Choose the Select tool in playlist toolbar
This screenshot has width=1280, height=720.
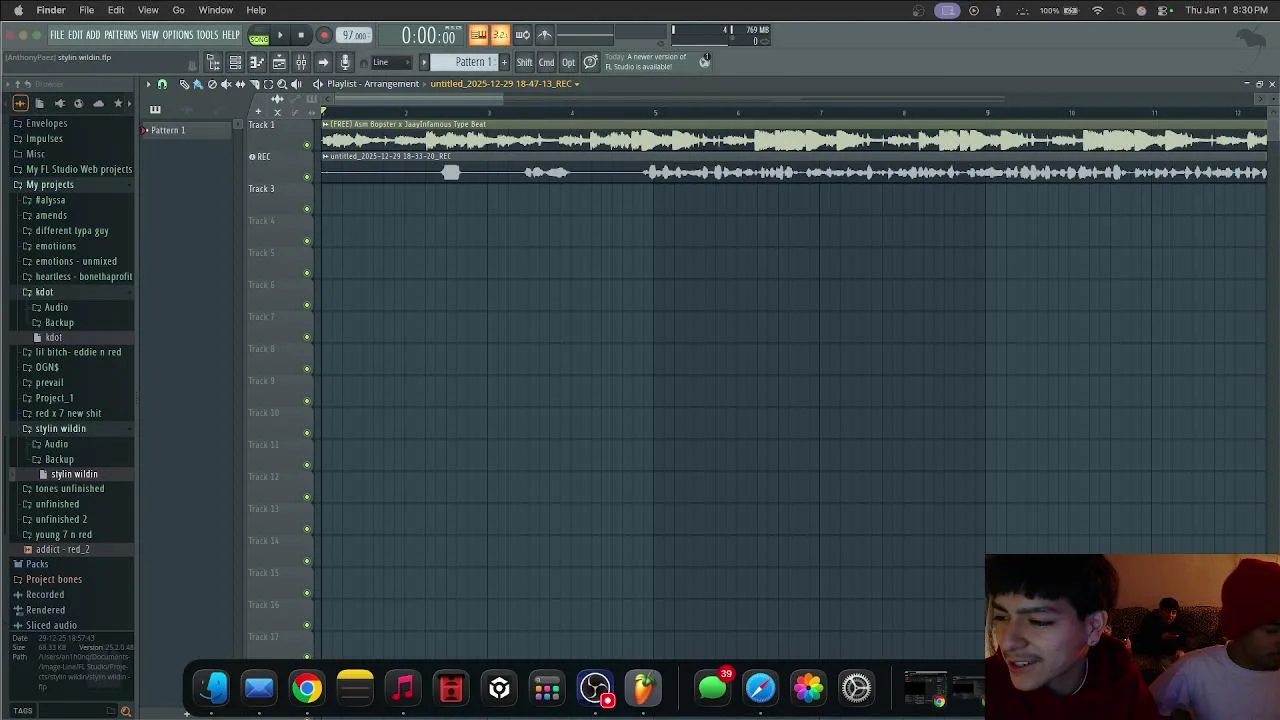[x=268, y=84]
